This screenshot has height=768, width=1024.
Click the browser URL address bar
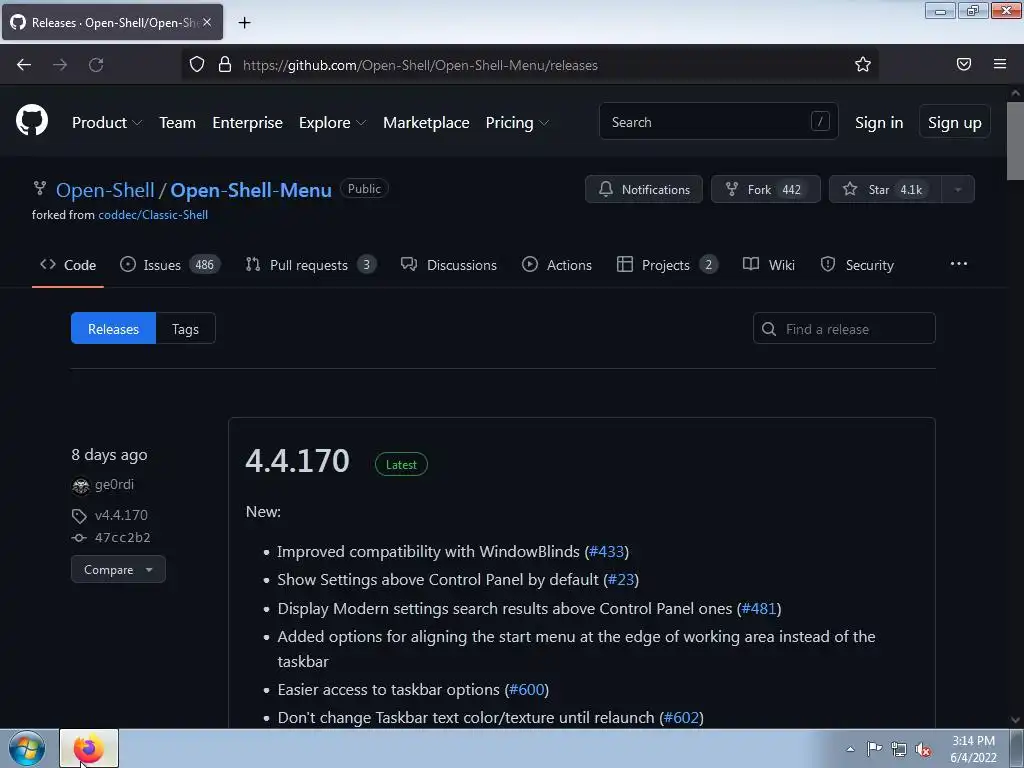tap(529, 65)
